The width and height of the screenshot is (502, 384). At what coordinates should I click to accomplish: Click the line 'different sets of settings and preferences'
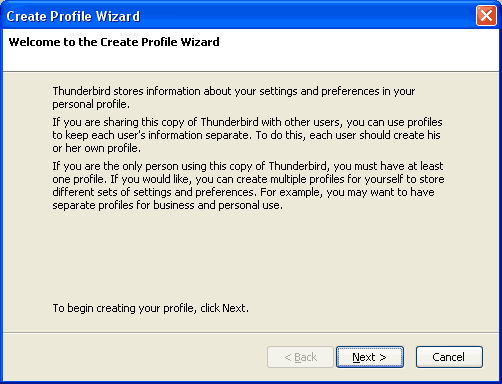pyautogui.click(x=243, y=192)
